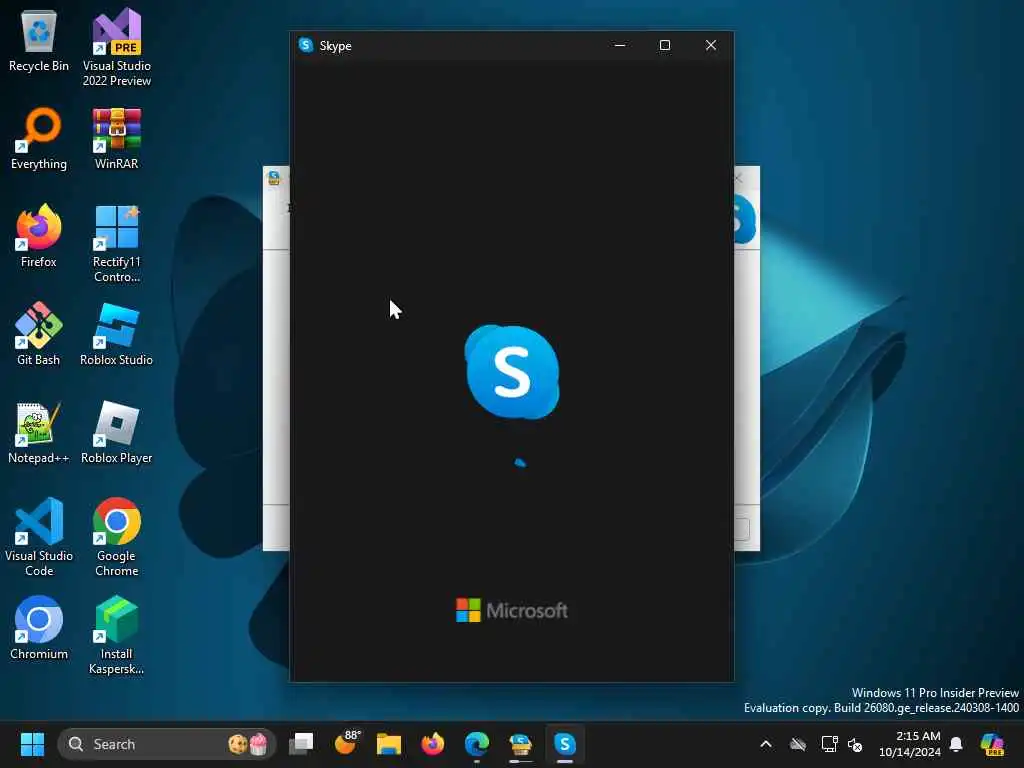Click the muted volume tray icon
Screen dimensions: 1024x768
[855, 744]
